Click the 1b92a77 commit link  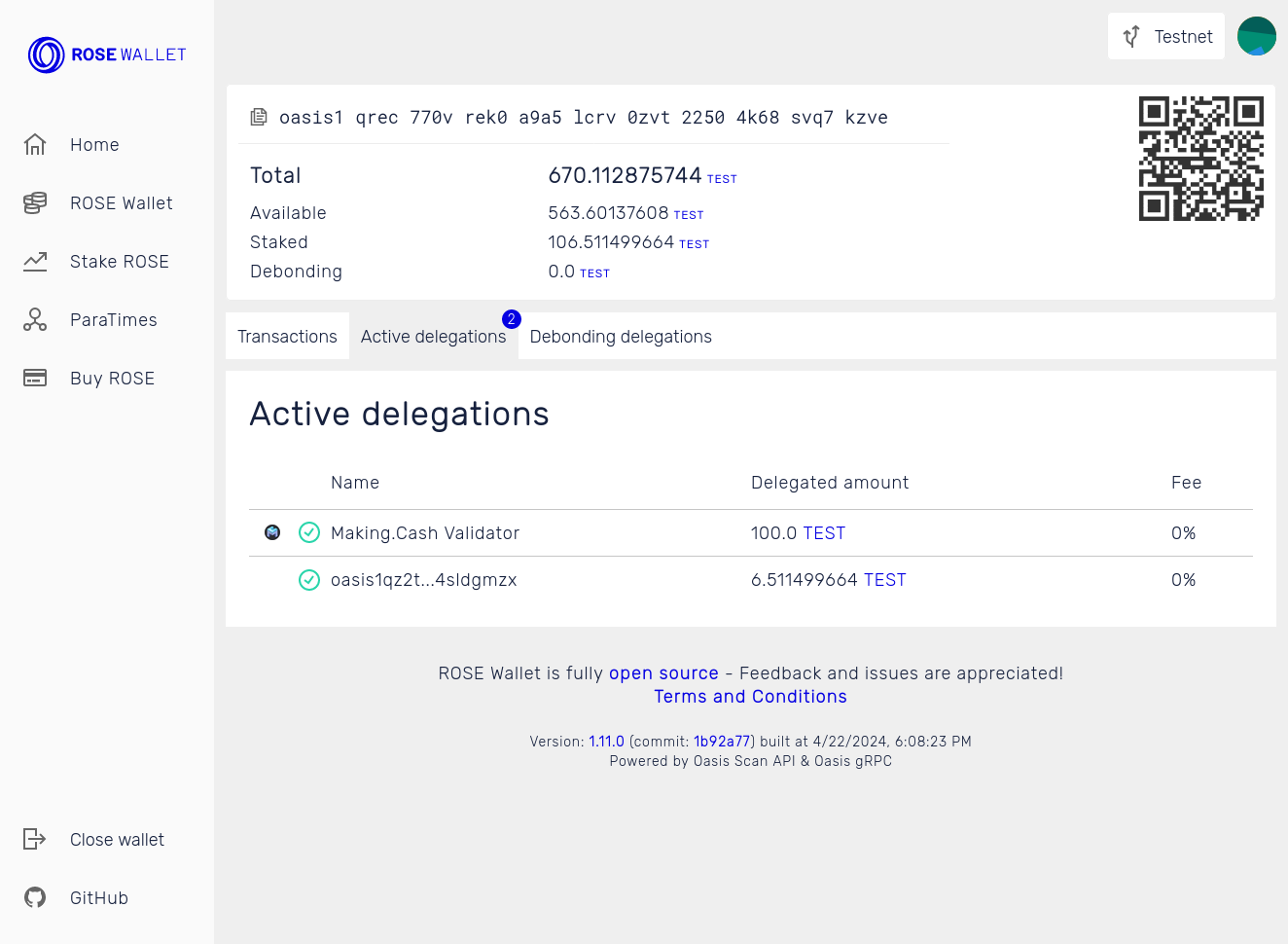[721, 742]
